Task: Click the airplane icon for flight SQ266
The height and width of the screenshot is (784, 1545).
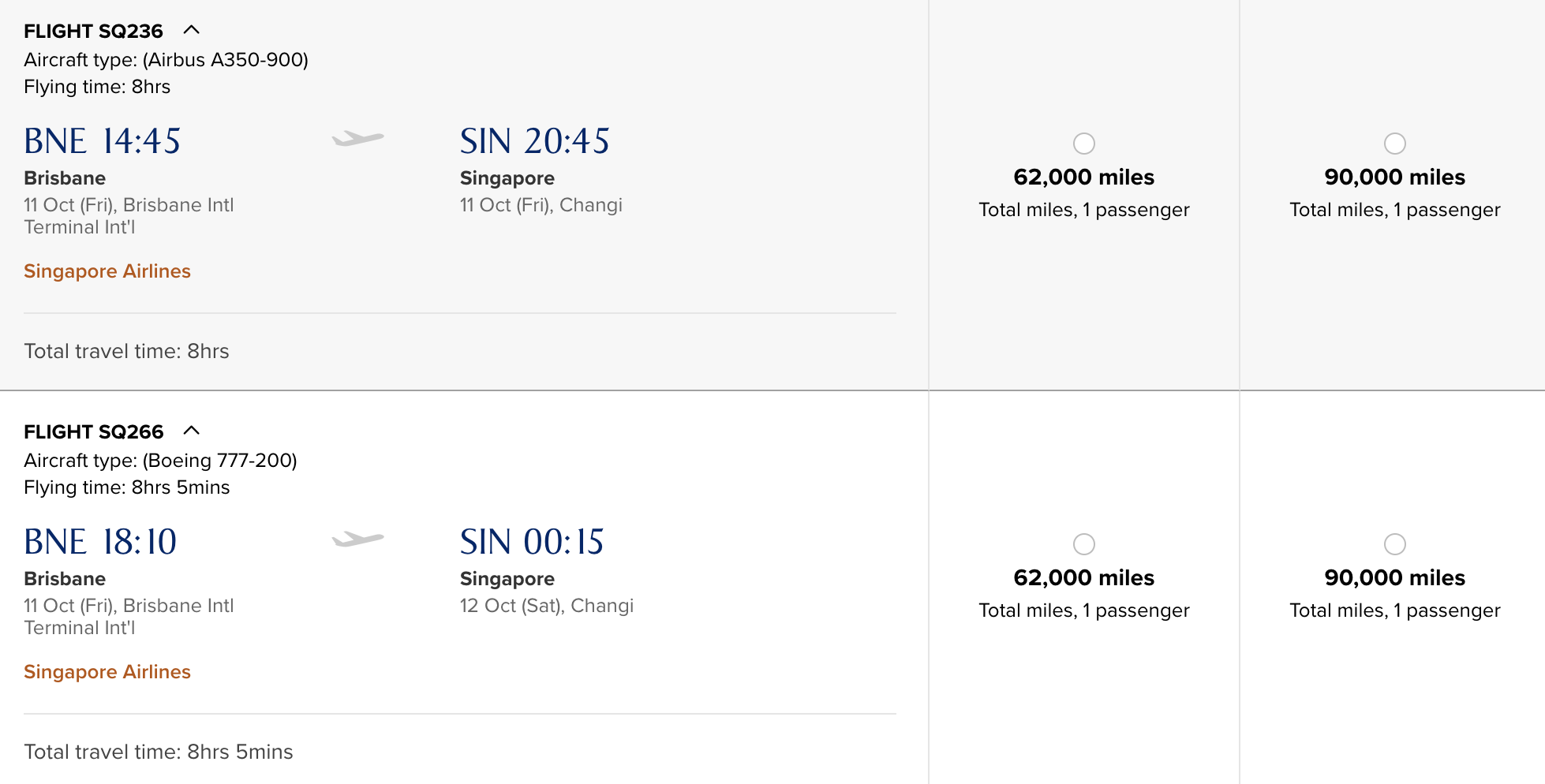Action: [x=357, y=540]
